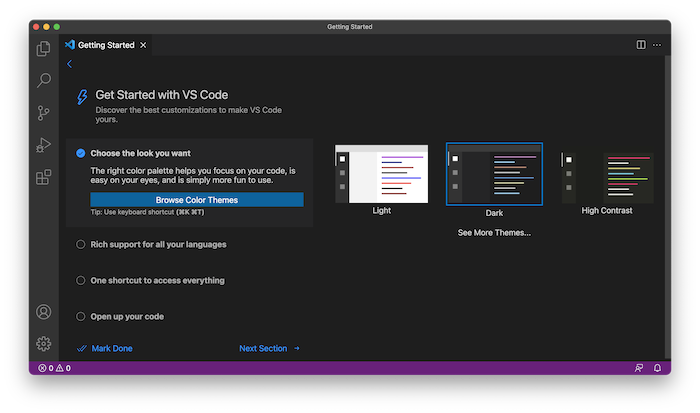Click the green macOS zoom window button
This screenshot has height=413, width=700.
click(57, 27)
